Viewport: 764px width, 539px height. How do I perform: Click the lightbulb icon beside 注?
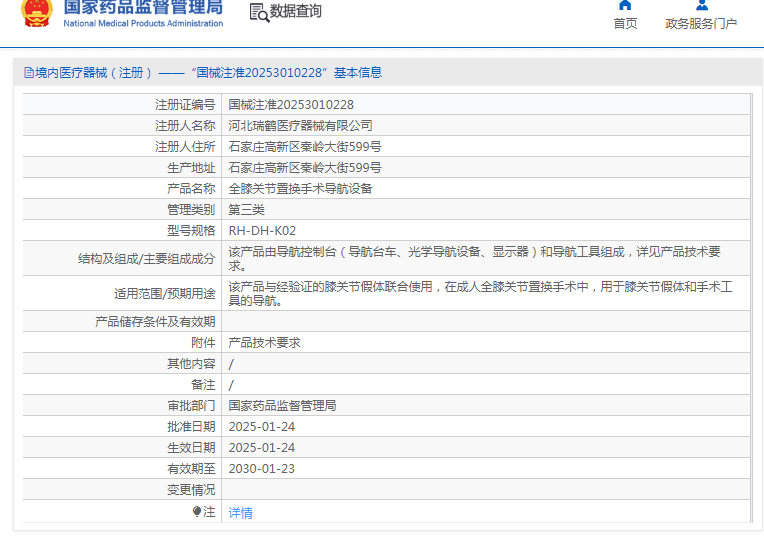point(197,512)
